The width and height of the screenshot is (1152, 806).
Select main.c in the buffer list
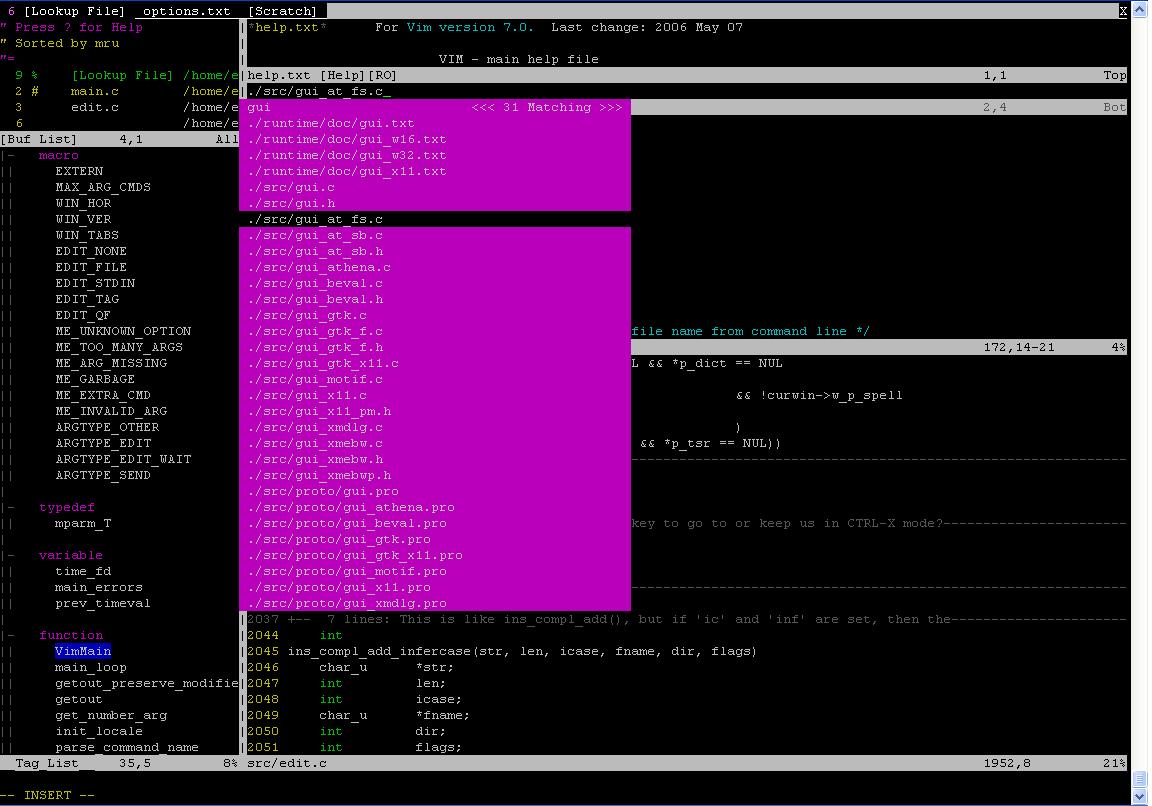click(x=95, y=91)
